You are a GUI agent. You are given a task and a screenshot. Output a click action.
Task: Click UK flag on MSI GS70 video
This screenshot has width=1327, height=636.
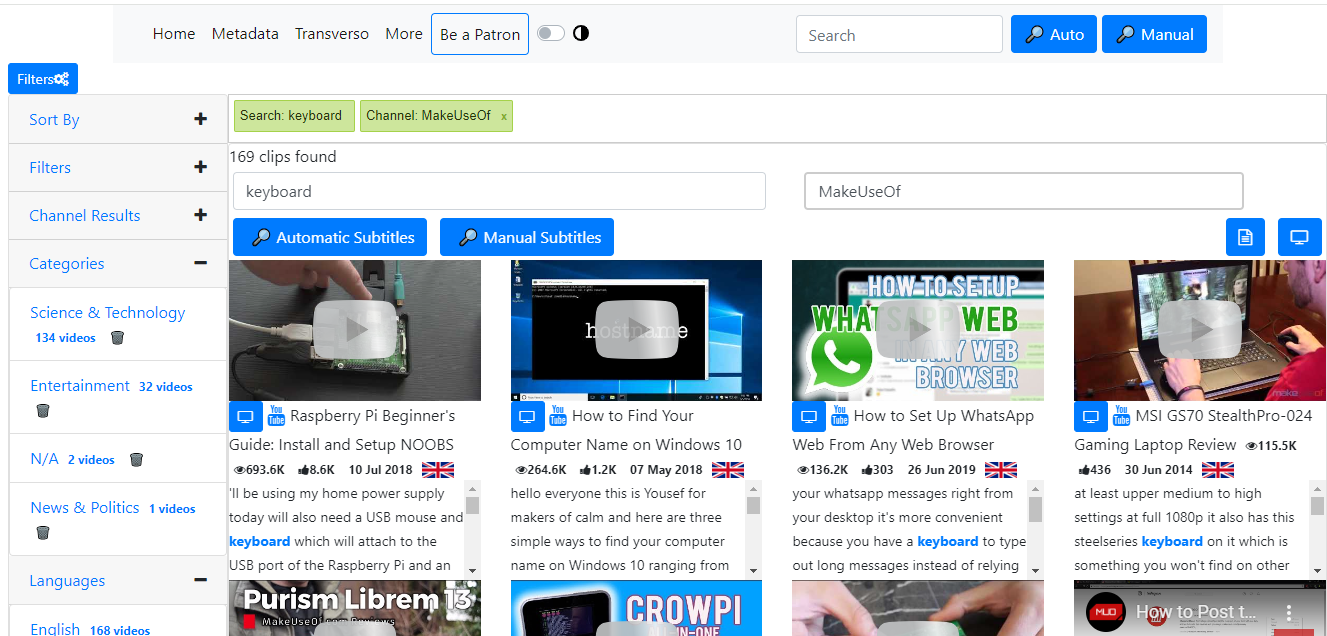[x=1218, y=470]
